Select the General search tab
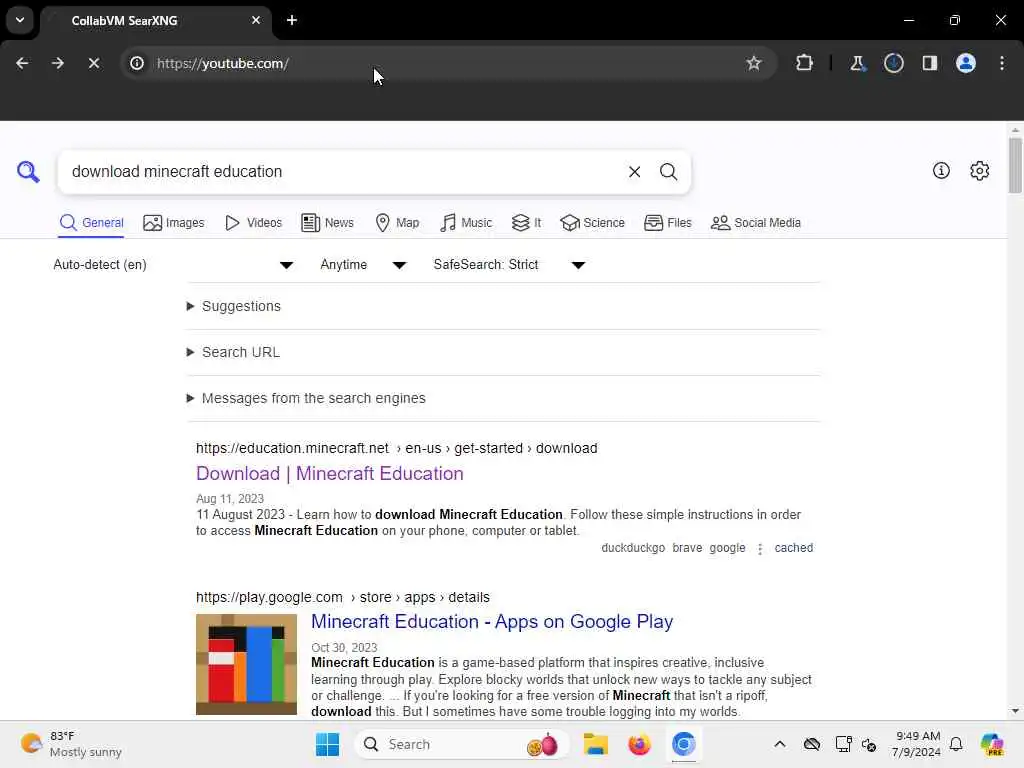 coord(91,223)
